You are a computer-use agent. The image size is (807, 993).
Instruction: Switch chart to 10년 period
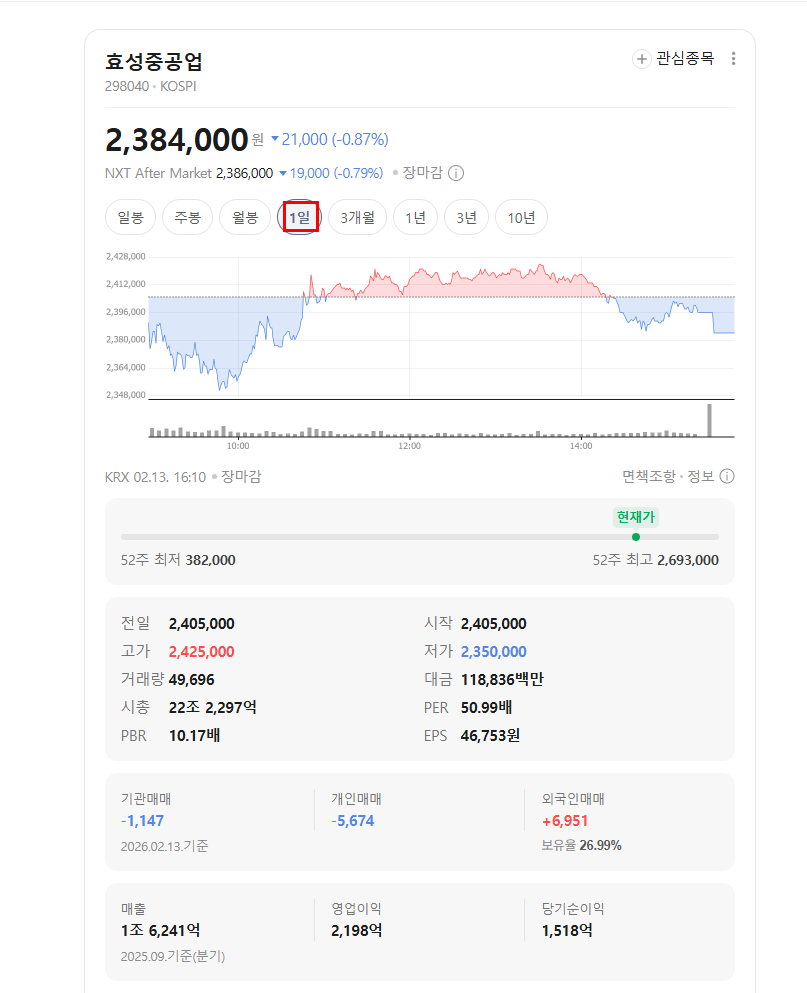coord(521,217)
